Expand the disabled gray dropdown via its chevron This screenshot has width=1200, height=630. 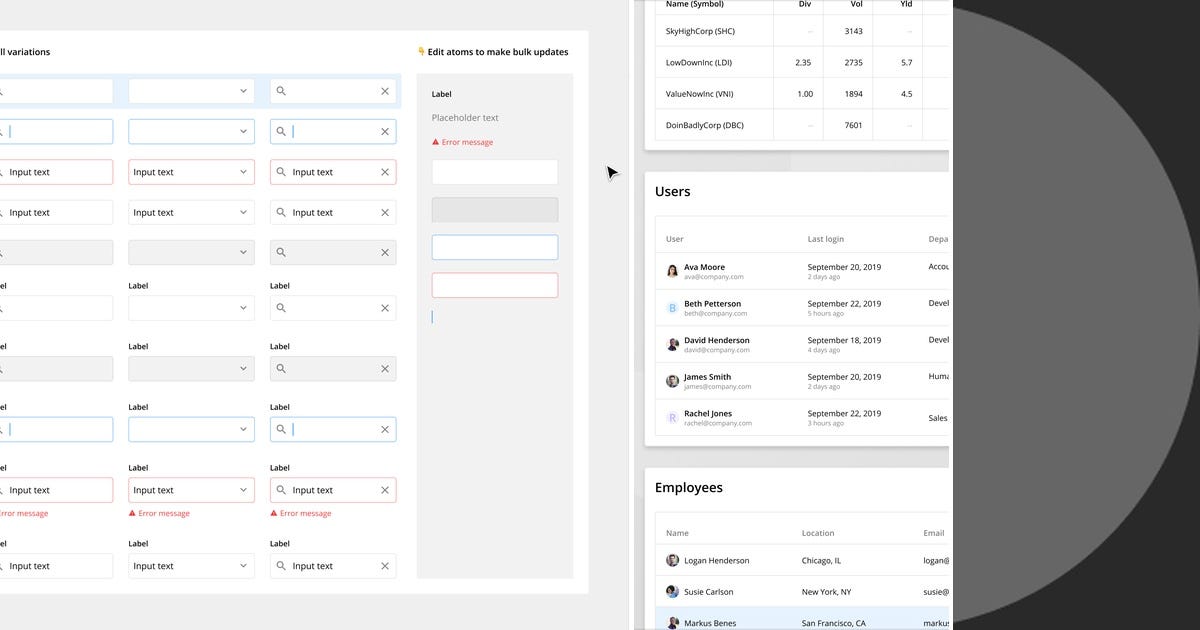(243, 252)
